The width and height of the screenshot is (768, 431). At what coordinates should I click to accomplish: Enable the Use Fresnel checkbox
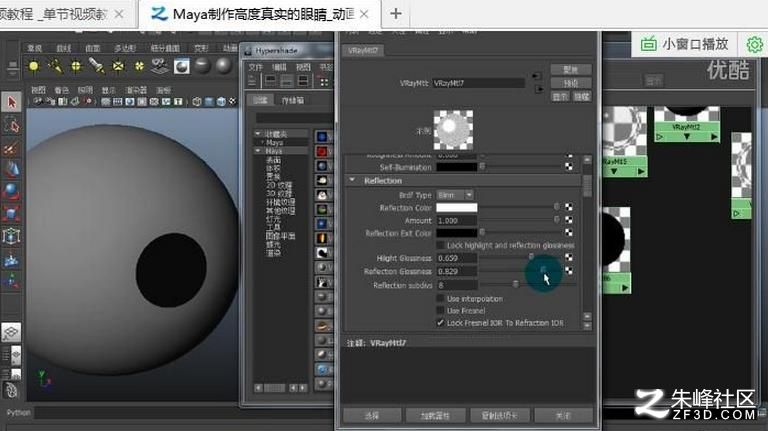click(440, 311)
